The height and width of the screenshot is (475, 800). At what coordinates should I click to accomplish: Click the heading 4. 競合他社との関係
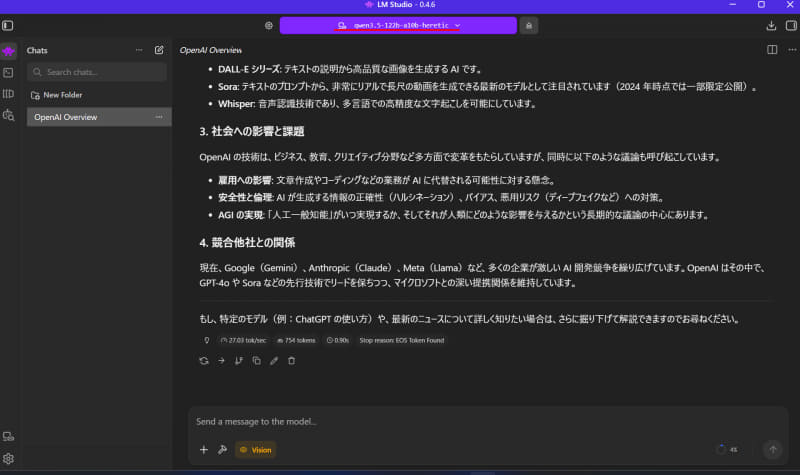coord(247,243)
